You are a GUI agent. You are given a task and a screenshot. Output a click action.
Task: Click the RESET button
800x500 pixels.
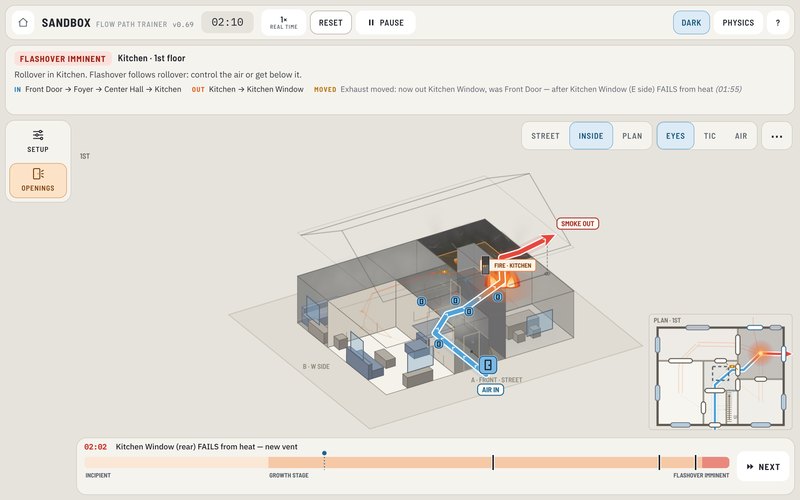click(331, 22)
